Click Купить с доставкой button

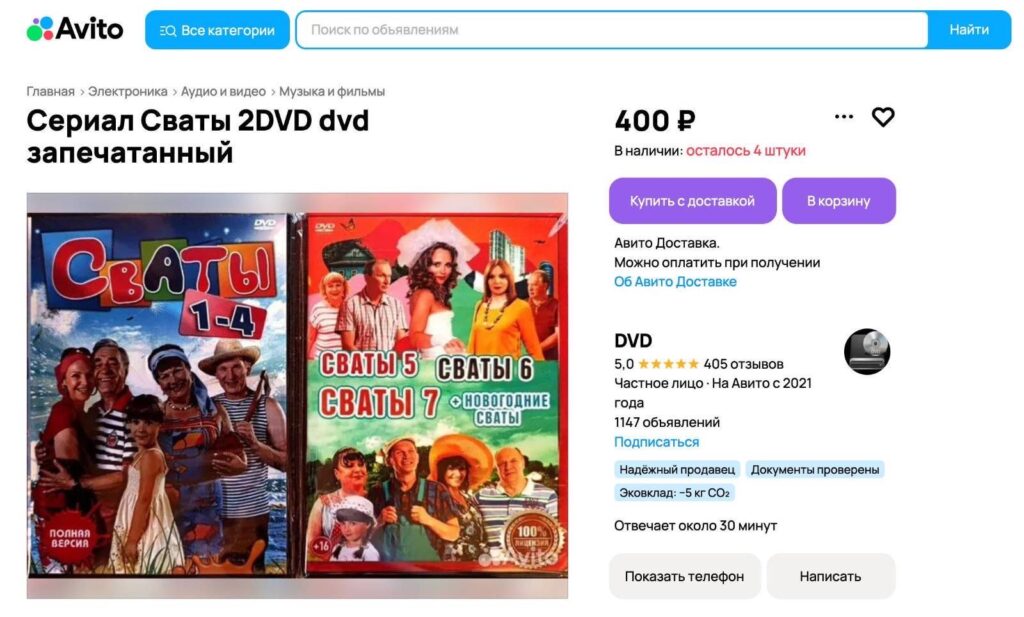pyautogui.click(x=692, y=200)
